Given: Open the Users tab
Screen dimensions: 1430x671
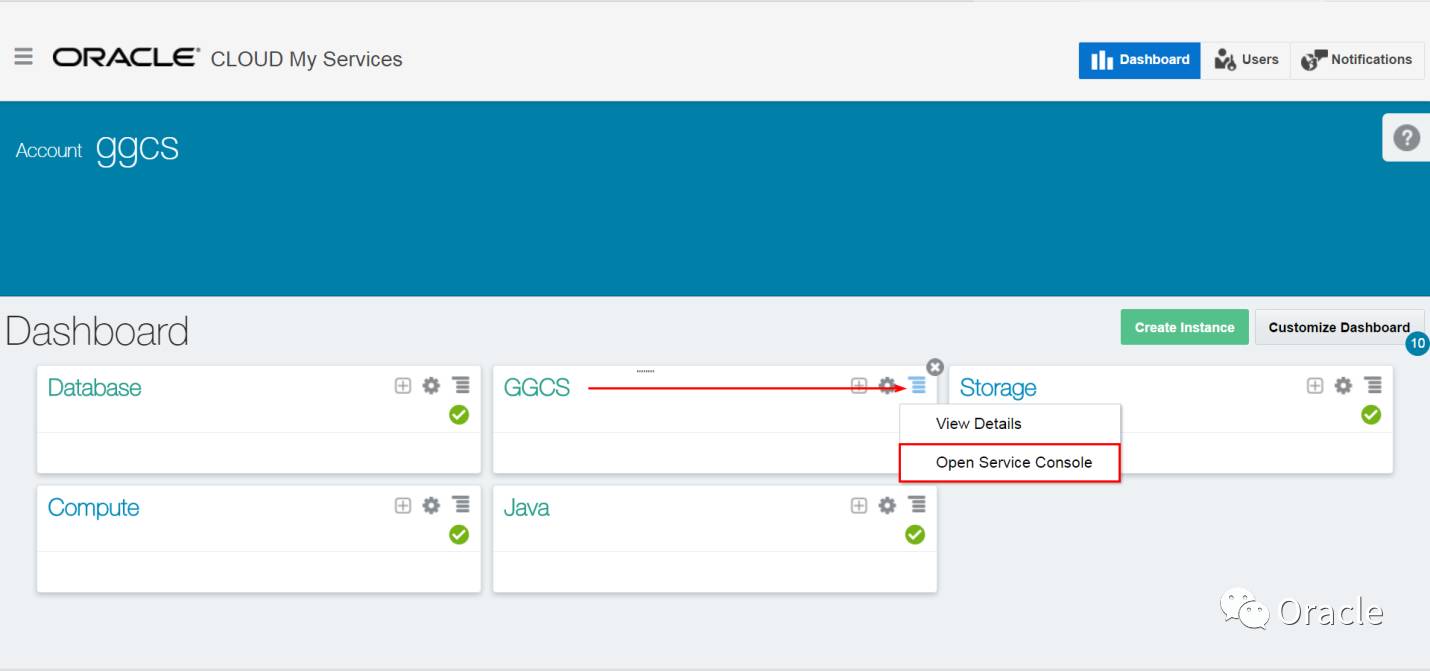Looking at the screenshot, I should [1246, 60].
